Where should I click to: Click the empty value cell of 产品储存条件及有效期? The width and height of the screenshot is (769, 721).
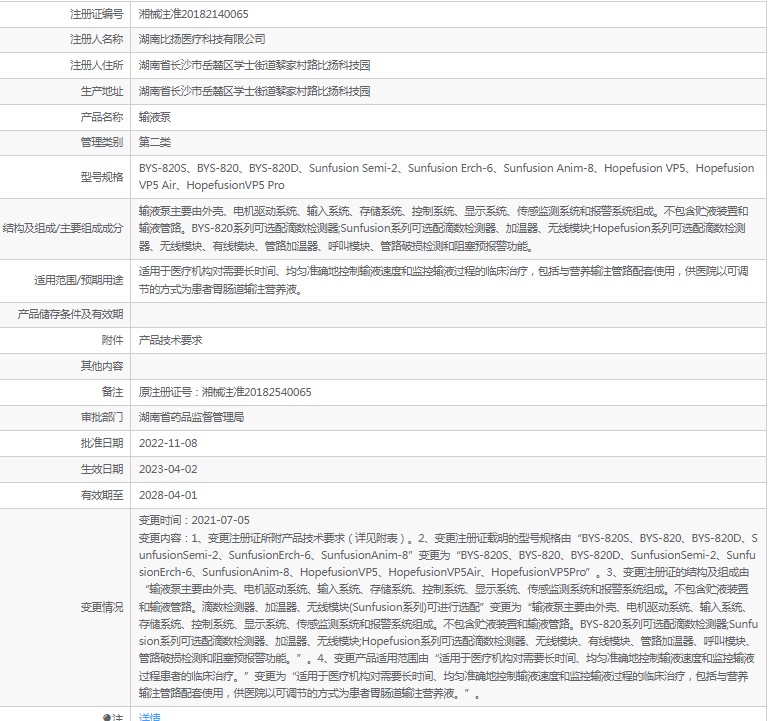[448, 314]
